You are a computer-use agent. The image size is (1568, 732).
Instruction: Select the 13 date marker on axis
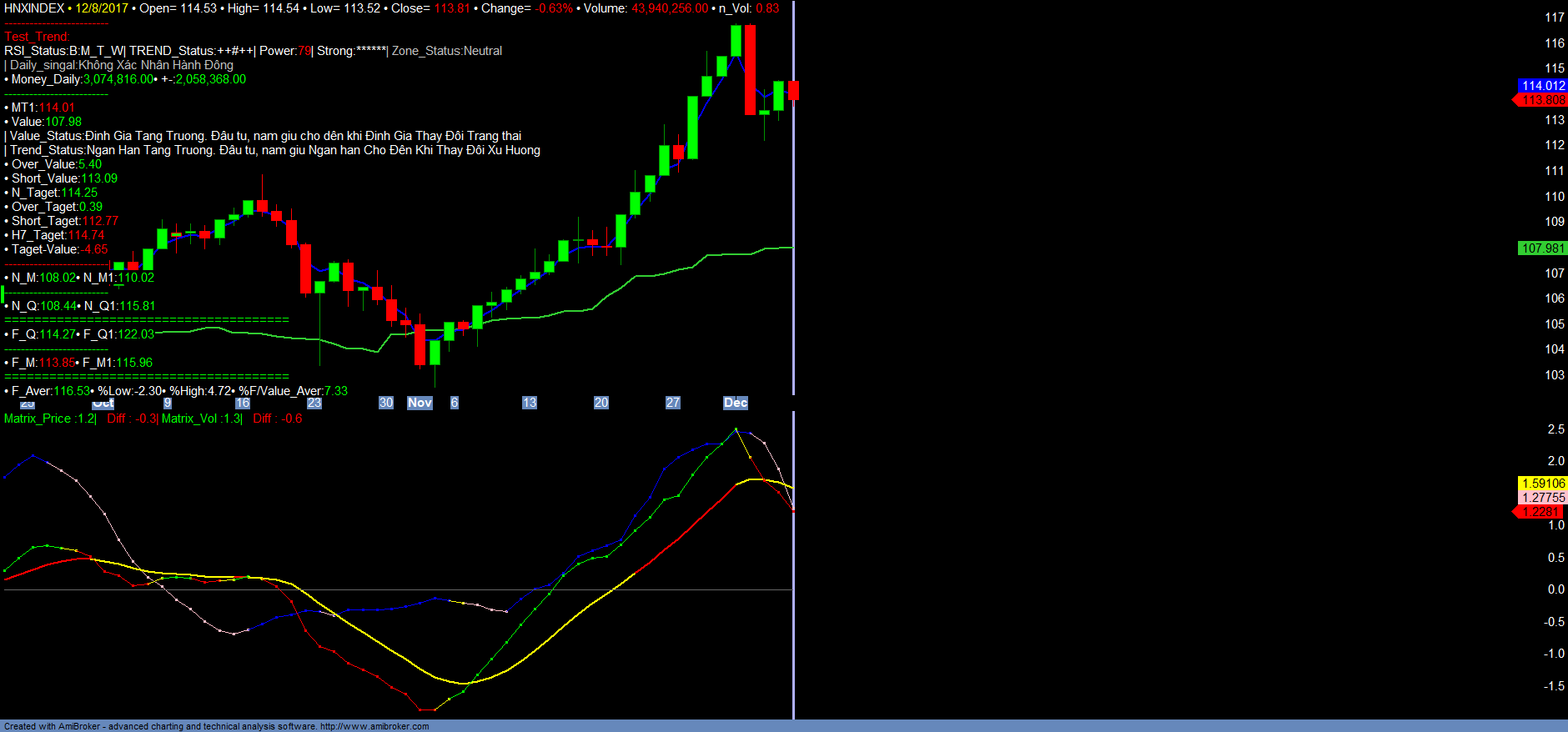(529, 403)
